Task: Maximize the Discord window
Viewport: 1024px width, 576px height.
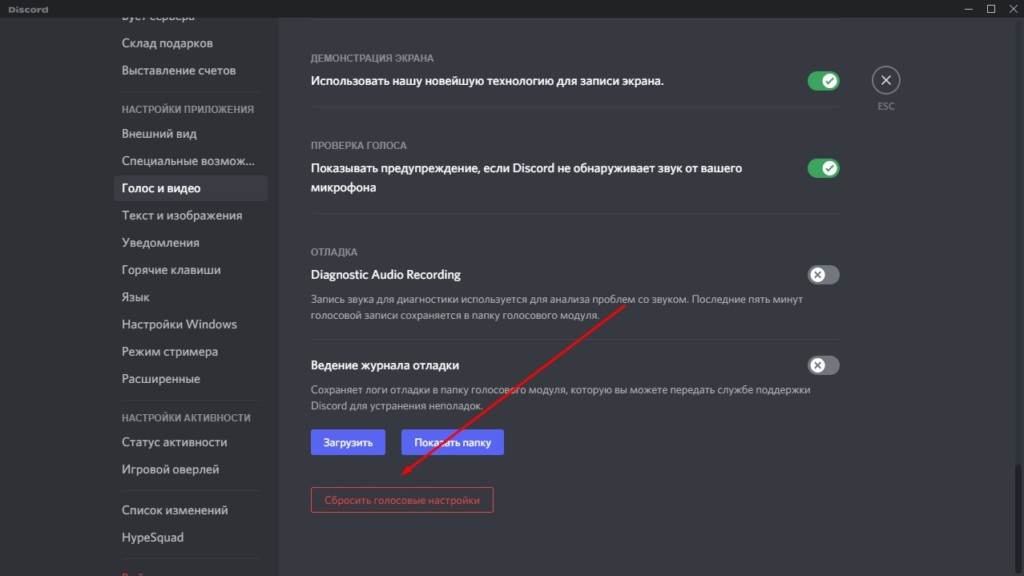Action: [991, 8]
